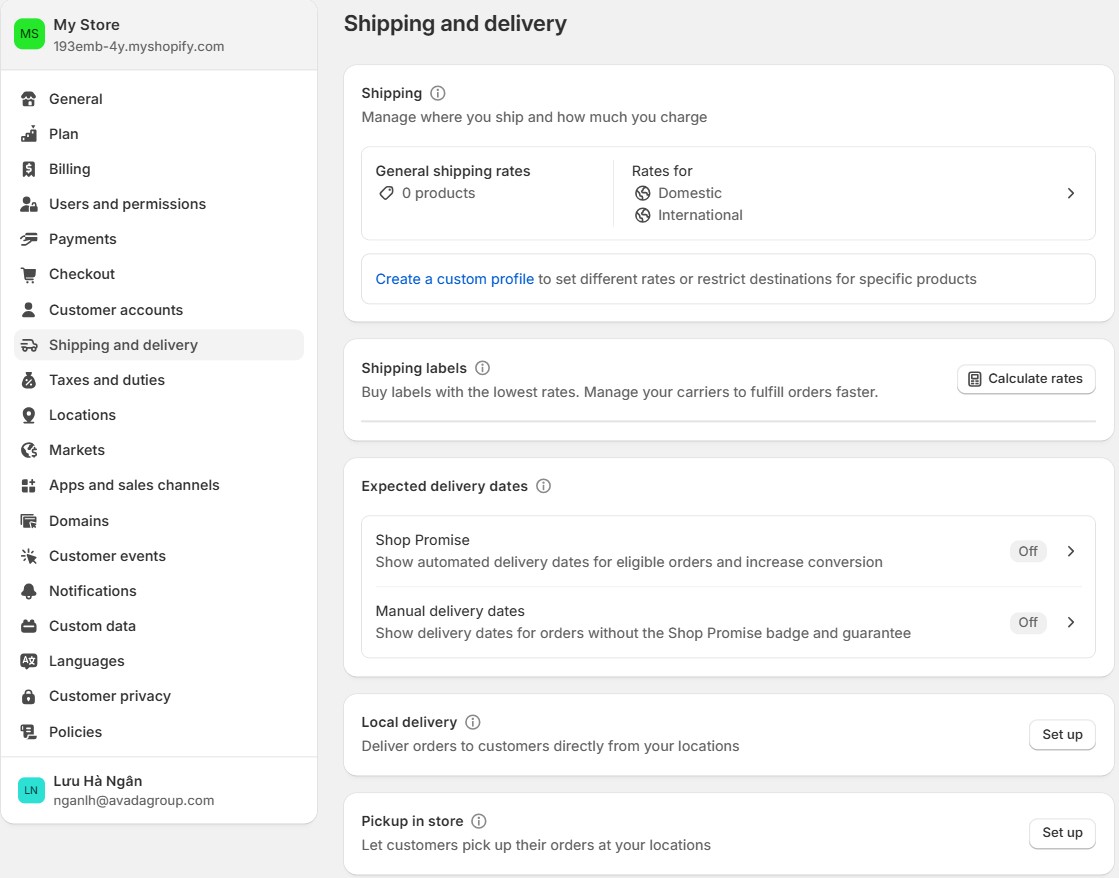
Task: Click the Checkout cart icon
Action: (29, 274)
